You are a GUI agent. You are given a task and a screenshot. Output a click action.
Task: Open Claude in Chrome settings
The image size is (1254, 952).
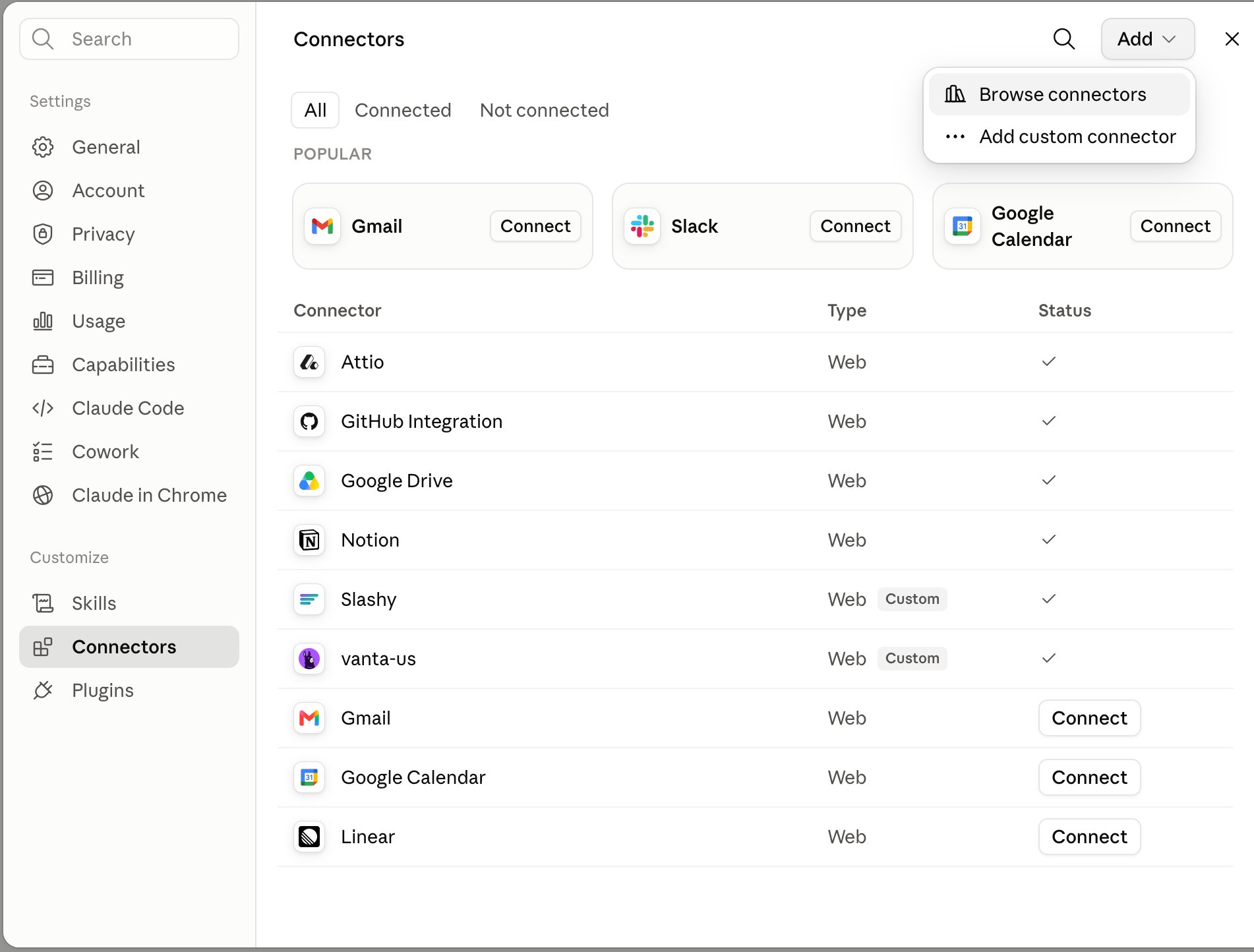pyautogui.click(x=129, y=495)
